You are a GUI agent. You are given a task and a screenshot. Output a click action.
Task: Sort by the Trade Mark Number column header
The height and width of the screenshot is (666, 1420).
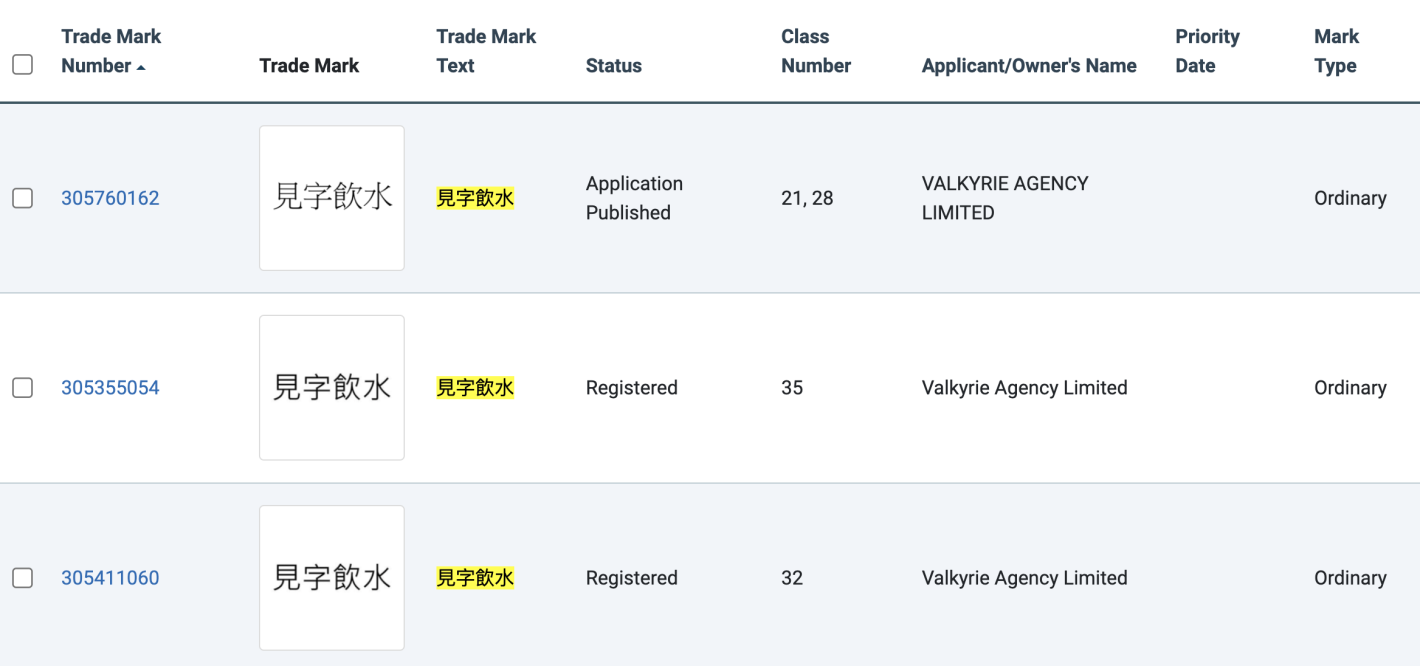click(111, 51)
